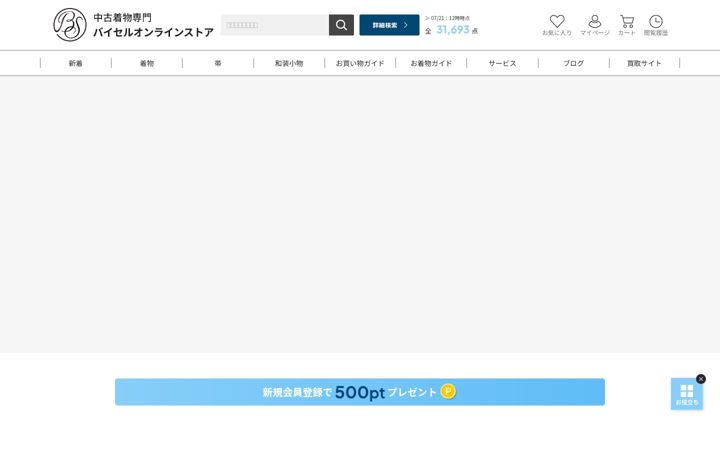
Task: Open the お買い物ガイド menu
Action: coord(360,63)
